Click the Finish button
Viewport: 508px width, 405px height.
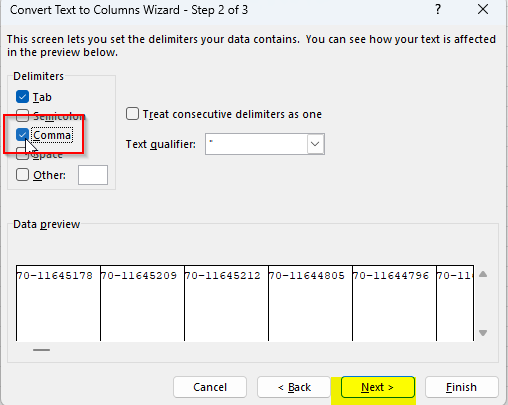pyautogui.click(x=462, y=387)
